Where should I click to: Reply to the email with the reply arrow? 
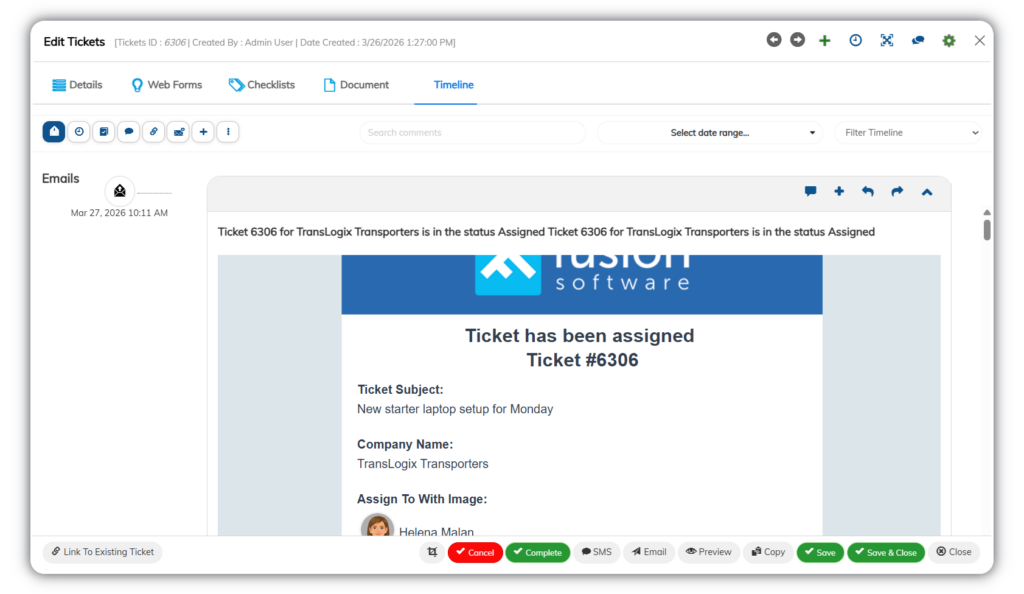868,191
